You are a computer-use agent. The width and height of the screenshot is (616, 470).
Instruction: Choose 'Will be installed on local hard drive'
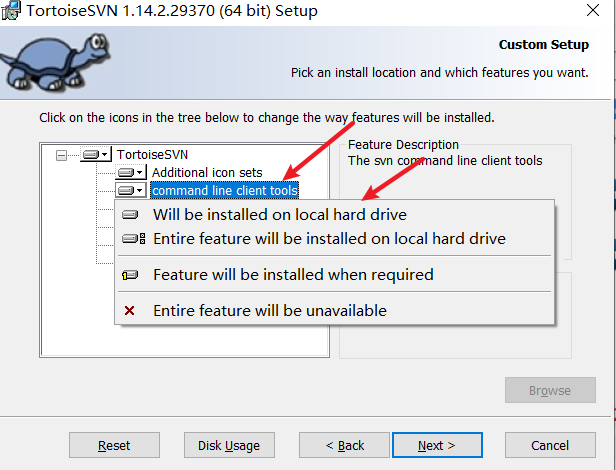coord(335,215)
